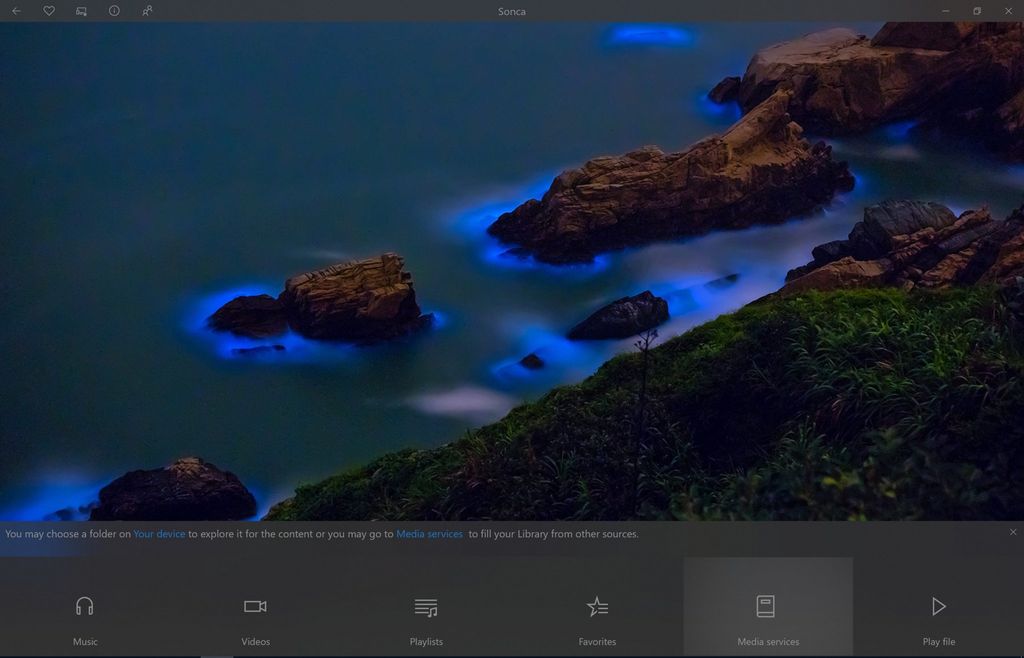Select the Favorites star icon
1024x658 pixels.
tap(597, 605)
